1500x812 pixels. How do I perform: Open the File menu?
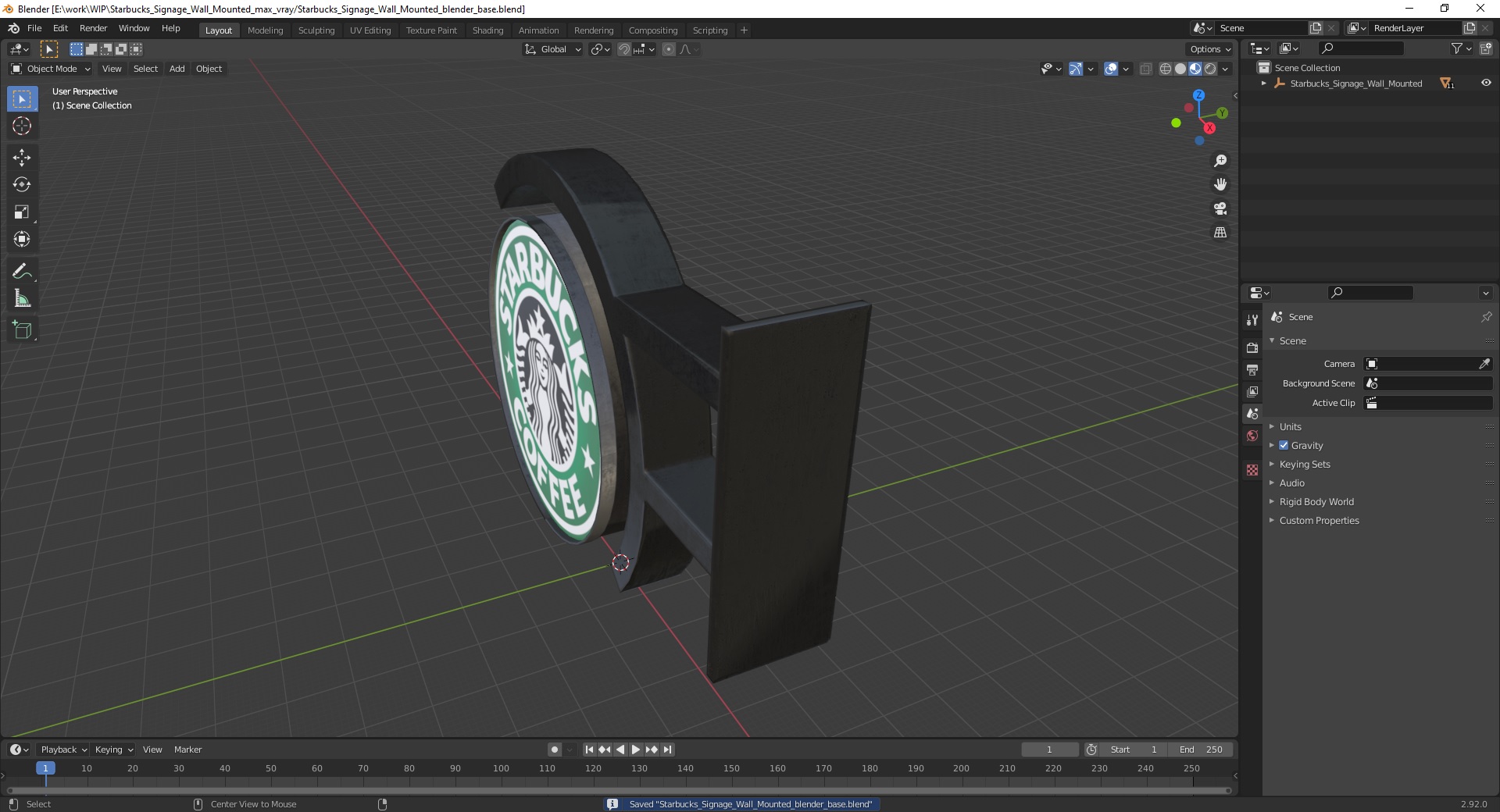click(34, 28)
